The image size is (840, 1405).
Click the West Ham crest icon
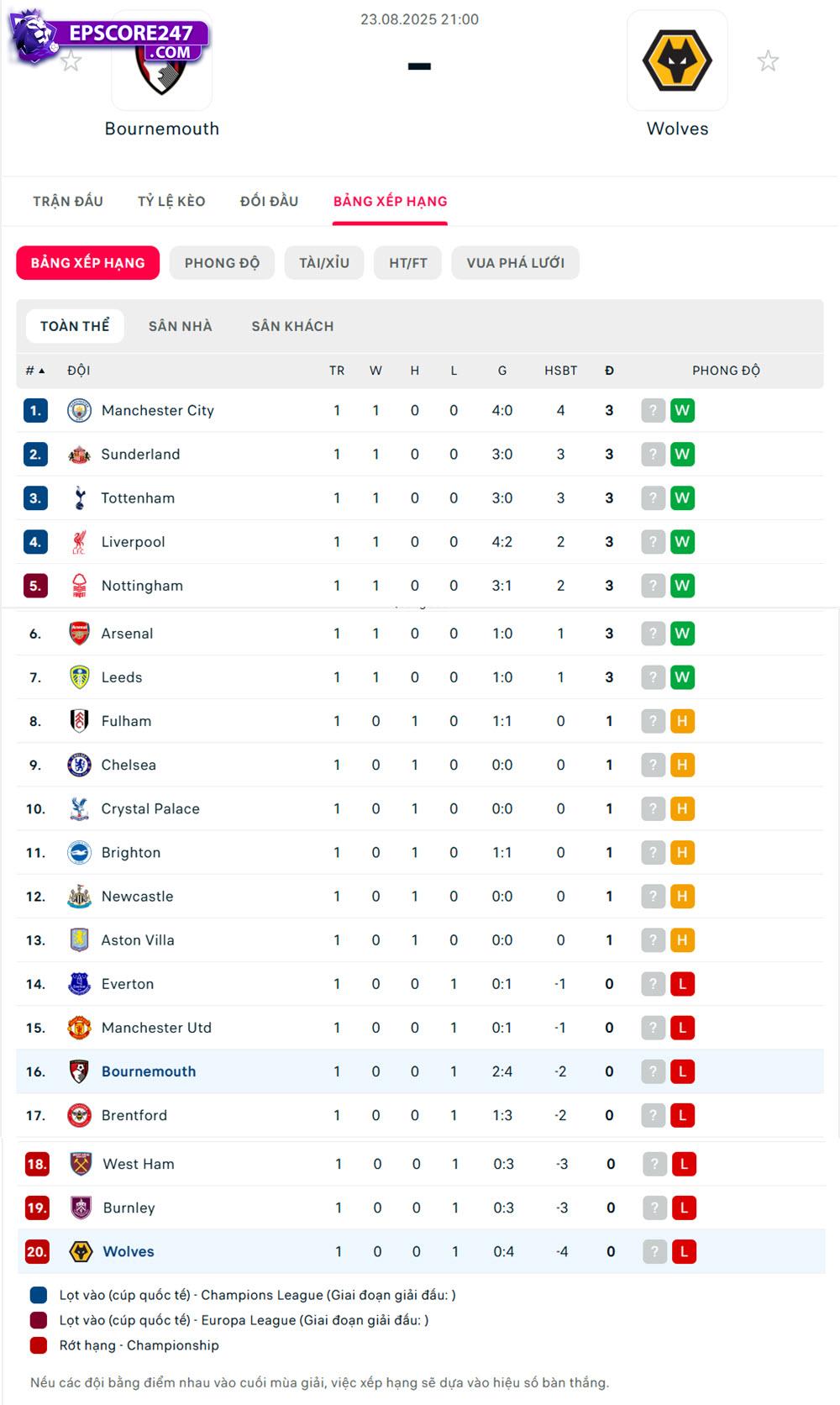[x=81, y=1164]
